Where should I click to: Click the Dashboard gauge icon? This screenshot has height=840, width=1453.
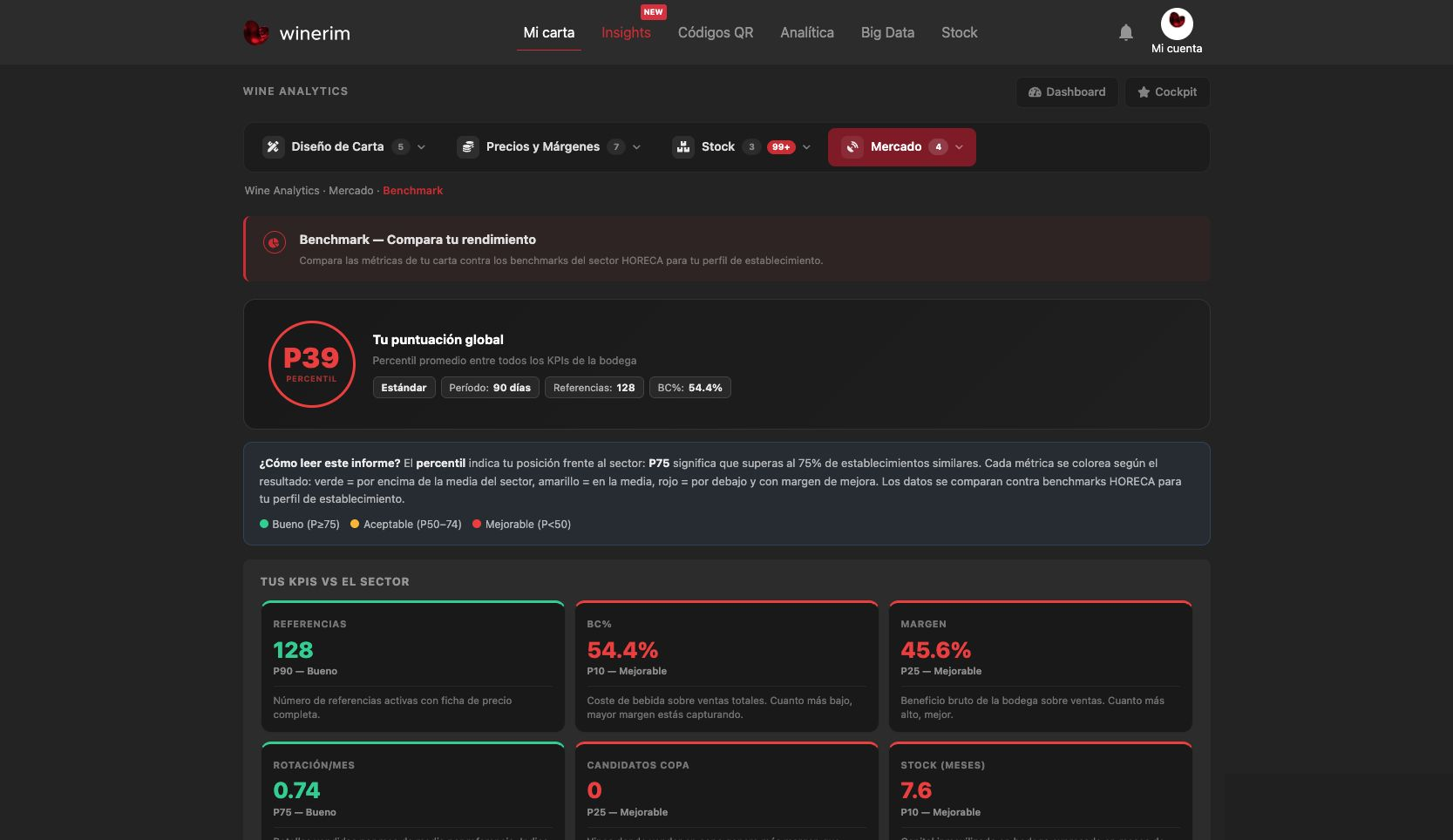[1035, 92]
